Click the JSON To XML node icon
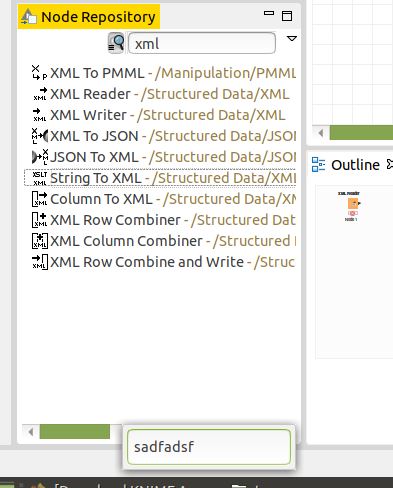The width and height of the screenshot is (393, 488). pyautogui.click(x=40, y=157)
